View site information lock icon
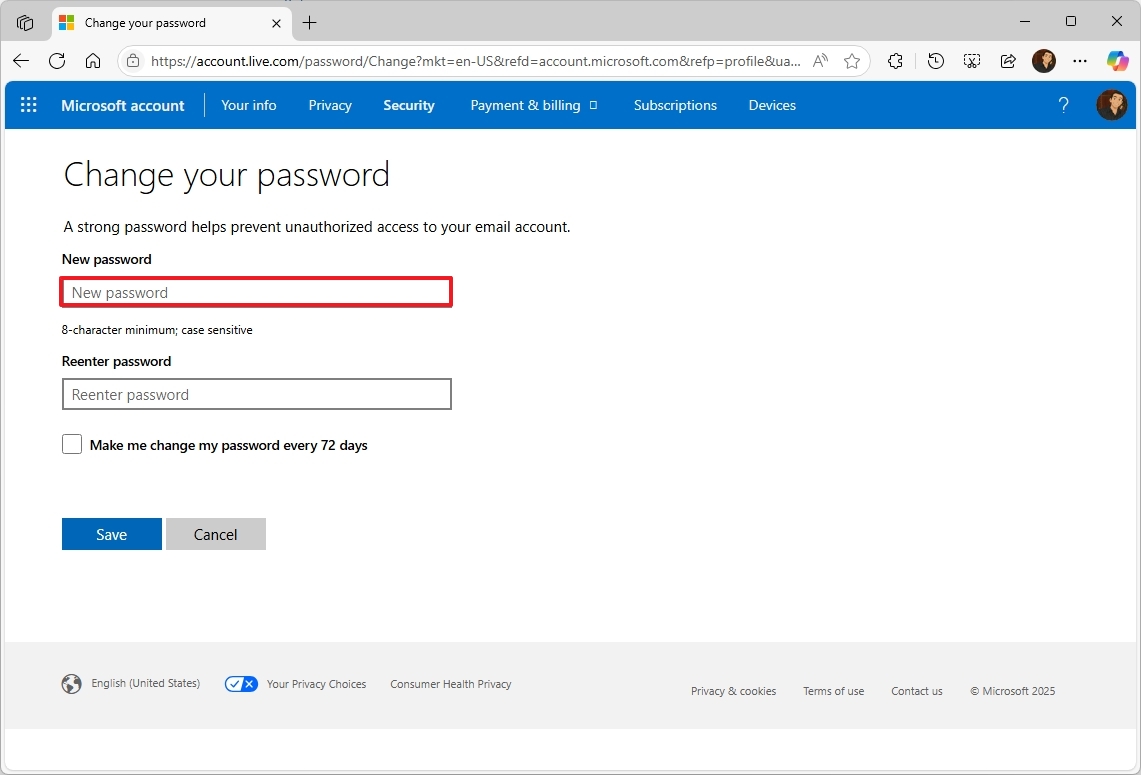 pyautogui.click(x=133, y=61)
